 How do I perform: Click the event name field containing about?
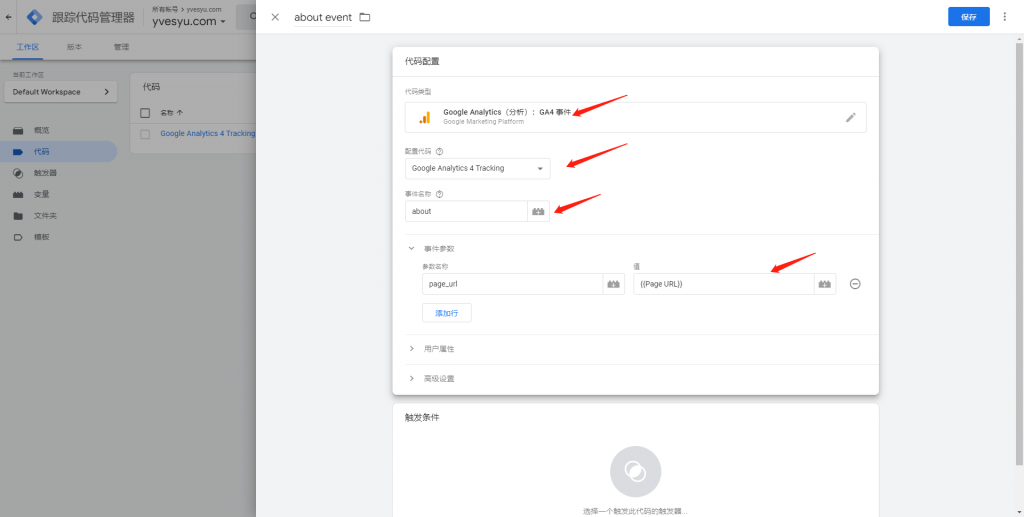pos(466,211)
